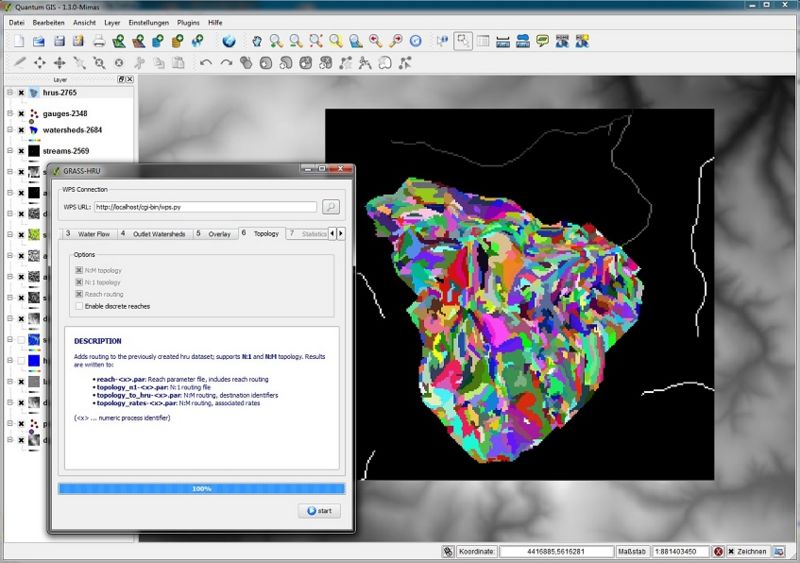This screenshot has width=800, height=563.
Task: Click the stop rendering red icon
Action: click(x=718, y=552)
